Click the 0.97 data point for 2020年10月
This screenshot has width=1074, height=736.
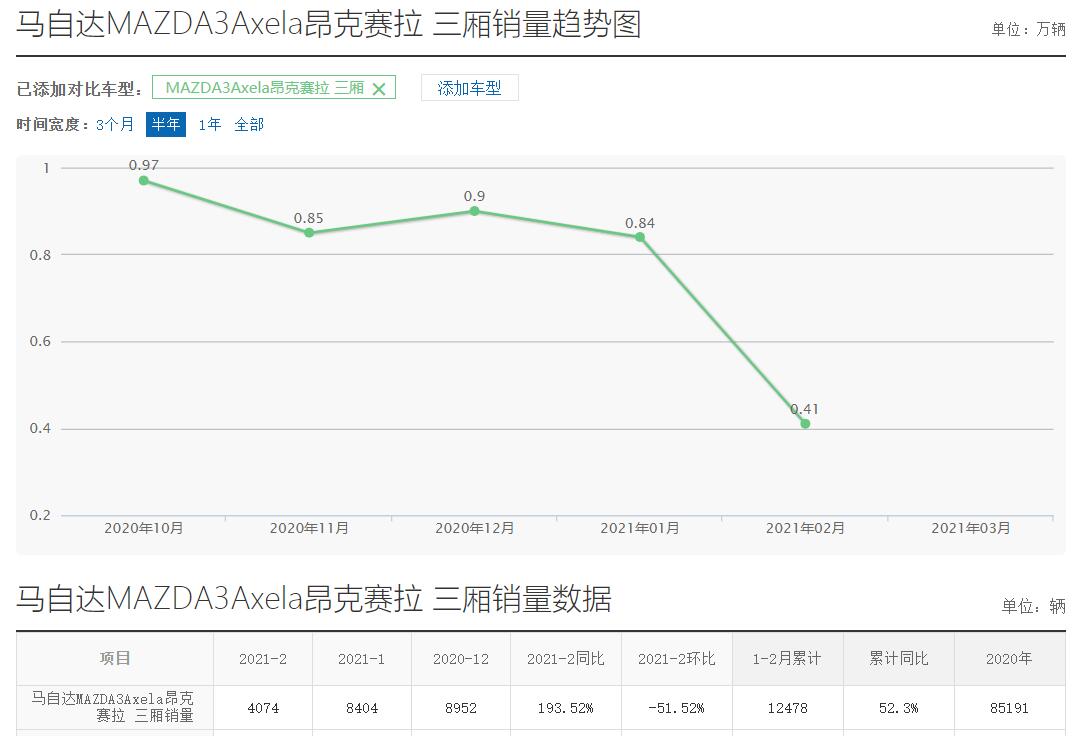coord(144,181)
